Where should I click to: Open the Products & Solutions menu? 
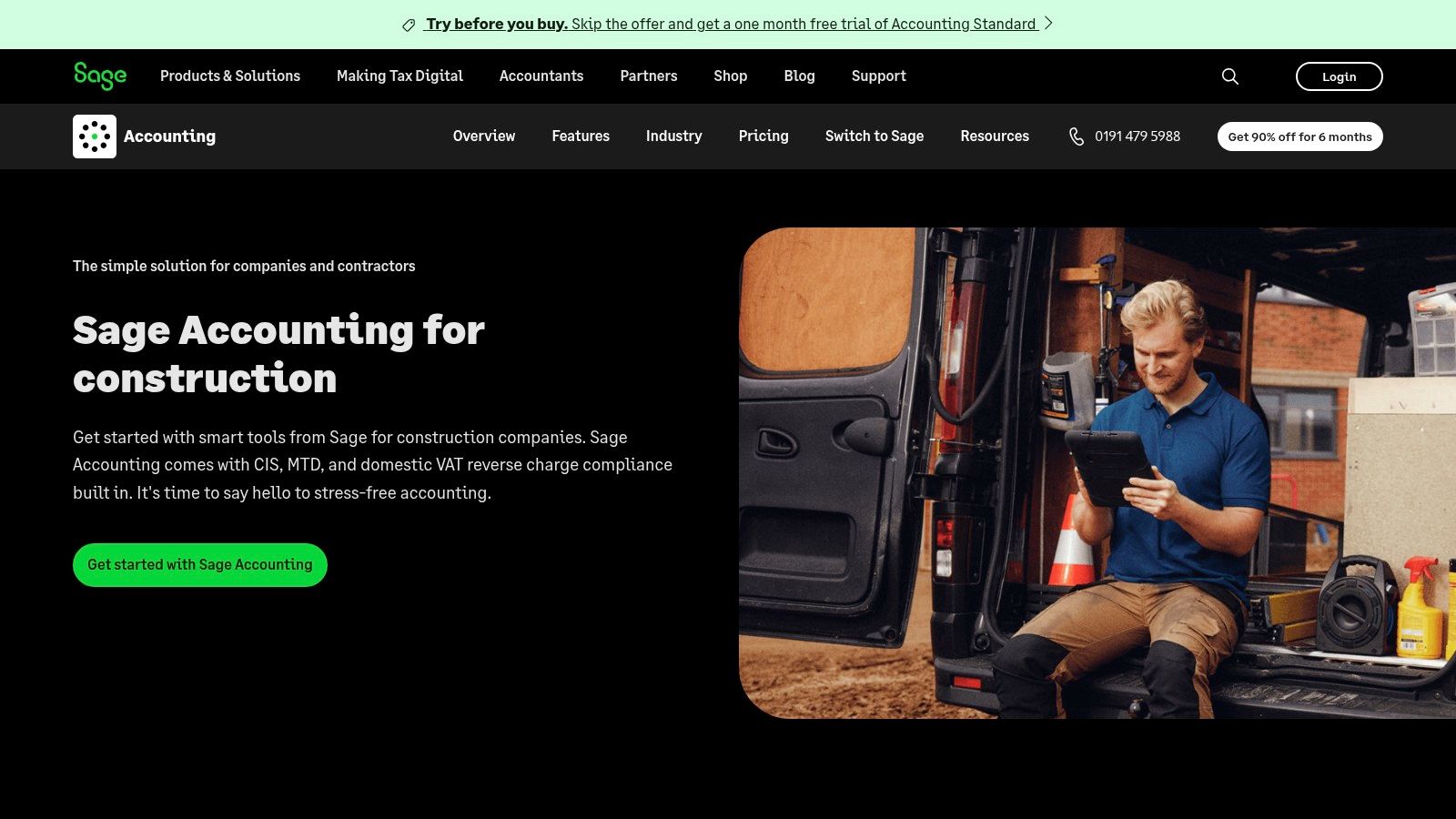(x=230, y=76)
